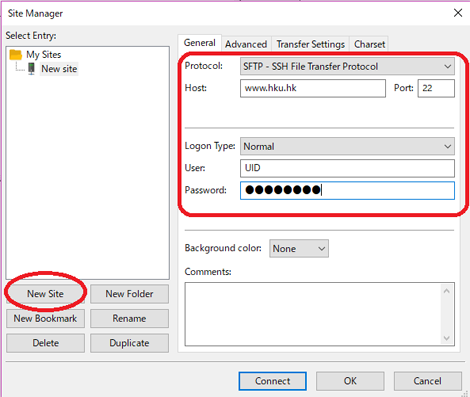Screen dimensions: 470x397
Task: Expand the Protocol dropdown
Action: pyautogui.click(x=347, y=66)
